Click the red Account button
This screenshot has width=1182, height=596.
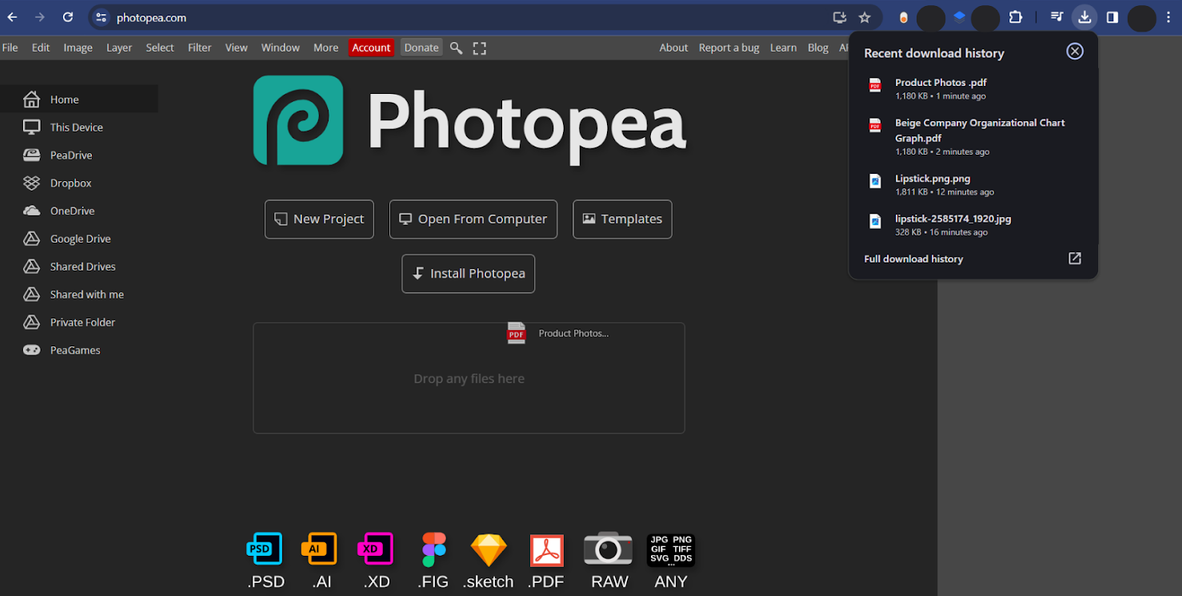[371, 47]
